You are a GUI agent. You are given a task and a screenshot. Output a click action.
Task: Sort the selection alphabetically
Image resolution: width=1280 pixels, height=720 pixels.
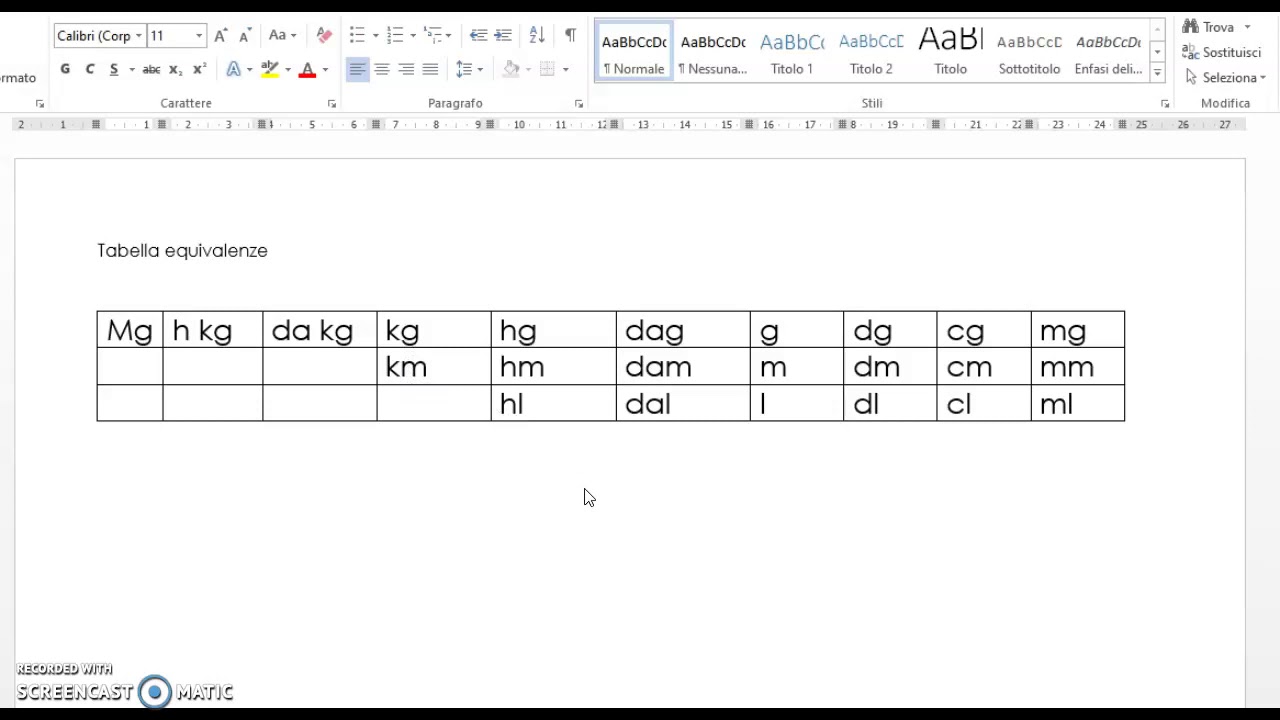537,36
